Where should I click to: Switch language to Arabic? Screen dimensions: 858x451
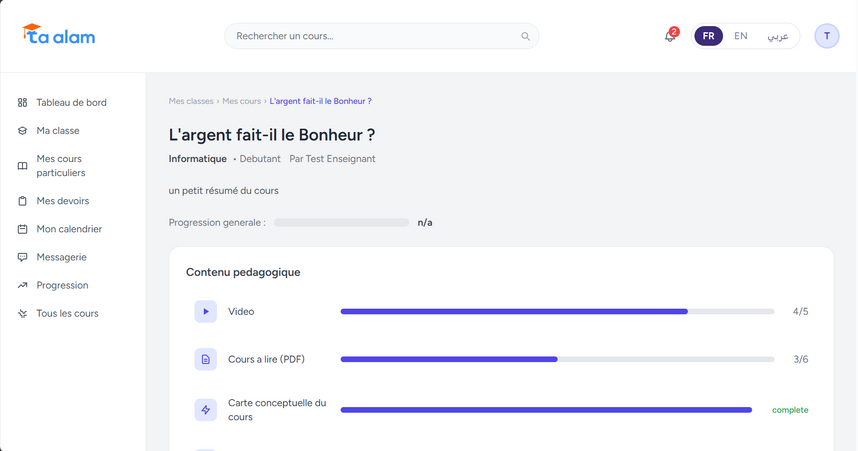click(778, 36)
